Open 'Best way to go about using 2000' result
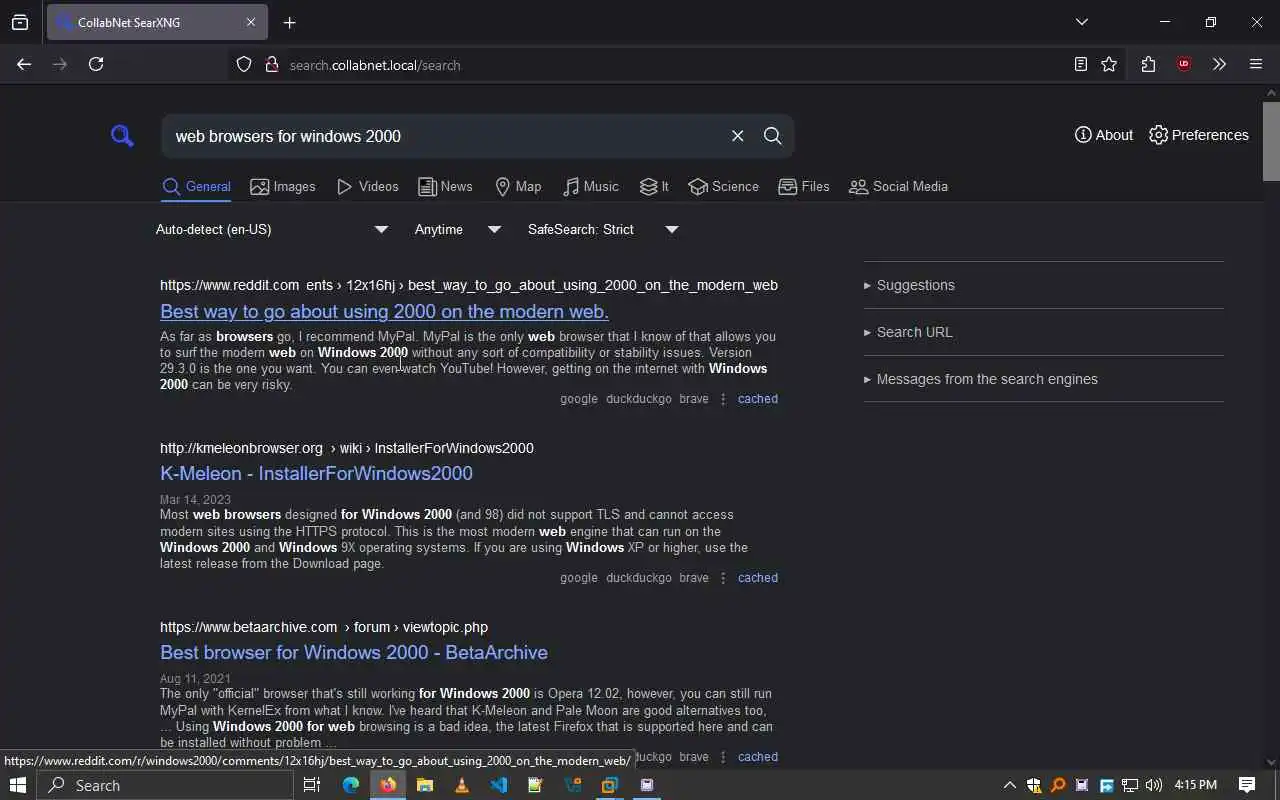The image size is (1280, 800). point(384,311)
